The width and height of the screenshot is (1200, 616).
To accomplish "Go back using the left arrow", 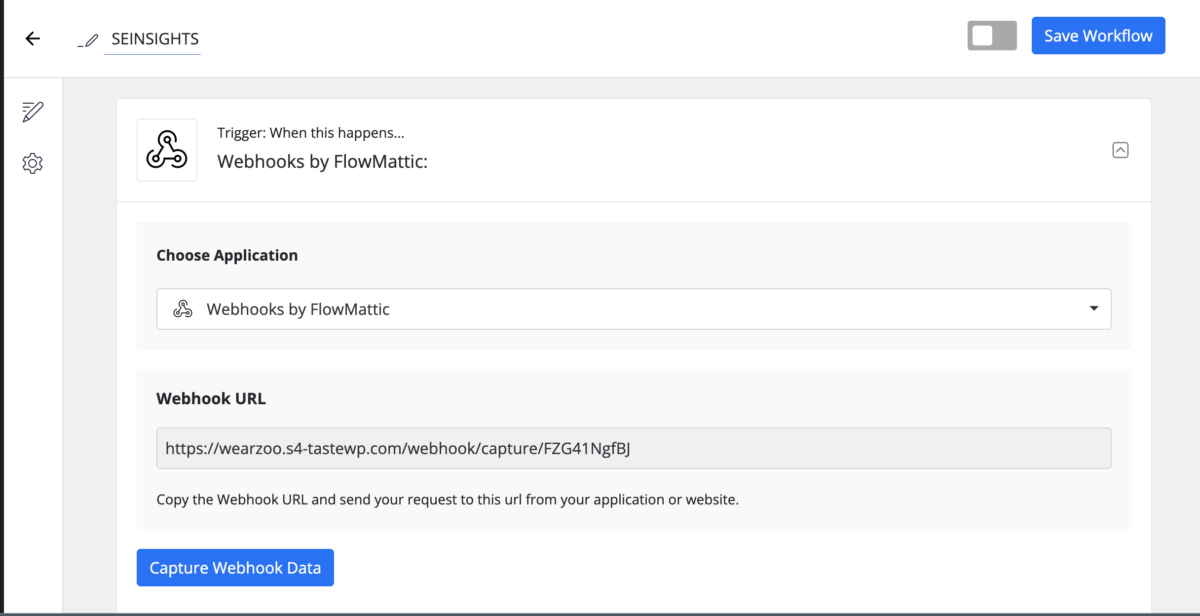I will click(33, 39).
